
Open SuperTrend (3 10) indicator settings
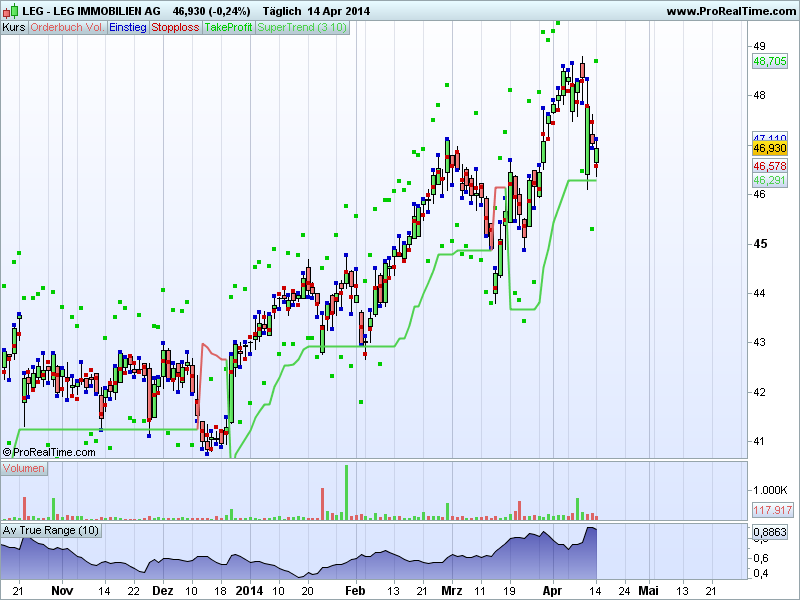303,27
